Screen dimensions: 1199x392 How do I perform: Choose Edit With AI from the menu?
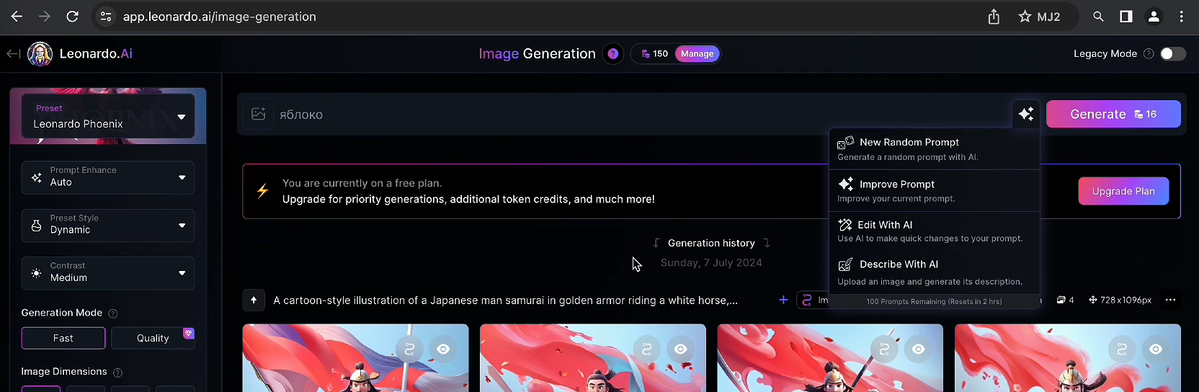click(934, 232)
